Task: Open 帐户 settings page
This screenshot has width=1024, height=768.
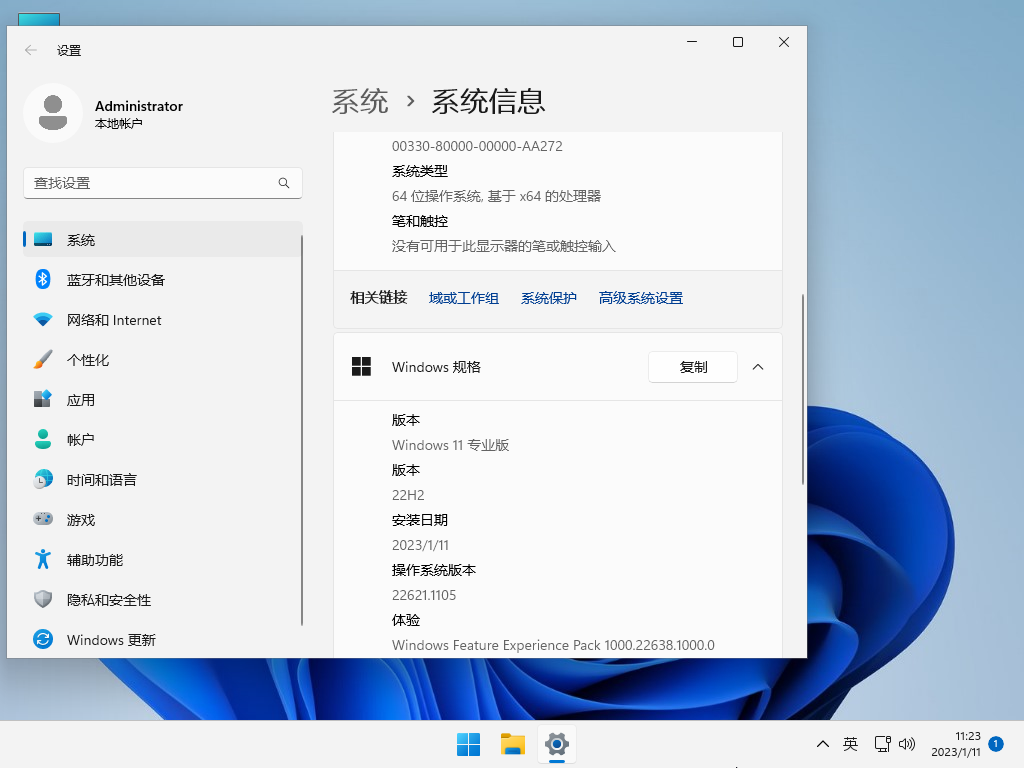Action: click(80, 440)
